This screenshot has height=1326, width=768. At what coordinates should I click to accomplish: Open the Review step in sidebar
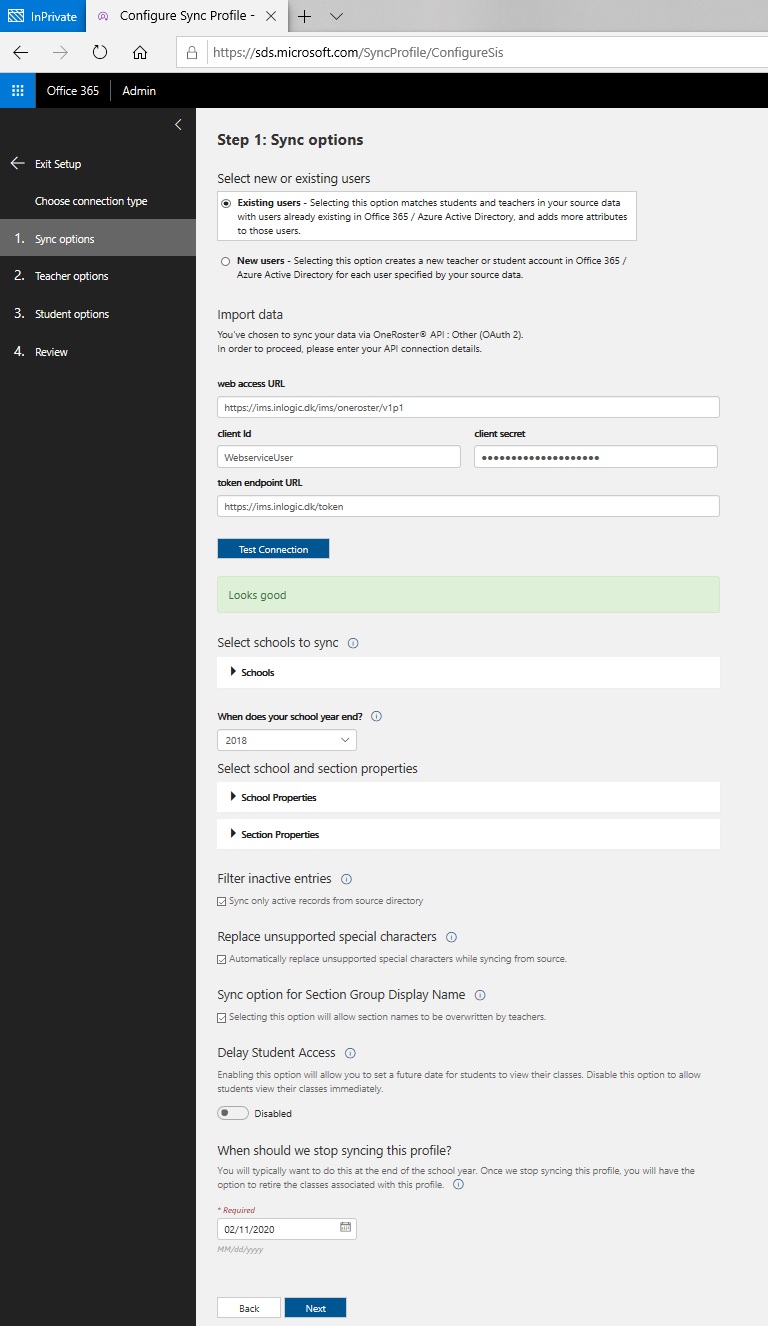(51, 352)
